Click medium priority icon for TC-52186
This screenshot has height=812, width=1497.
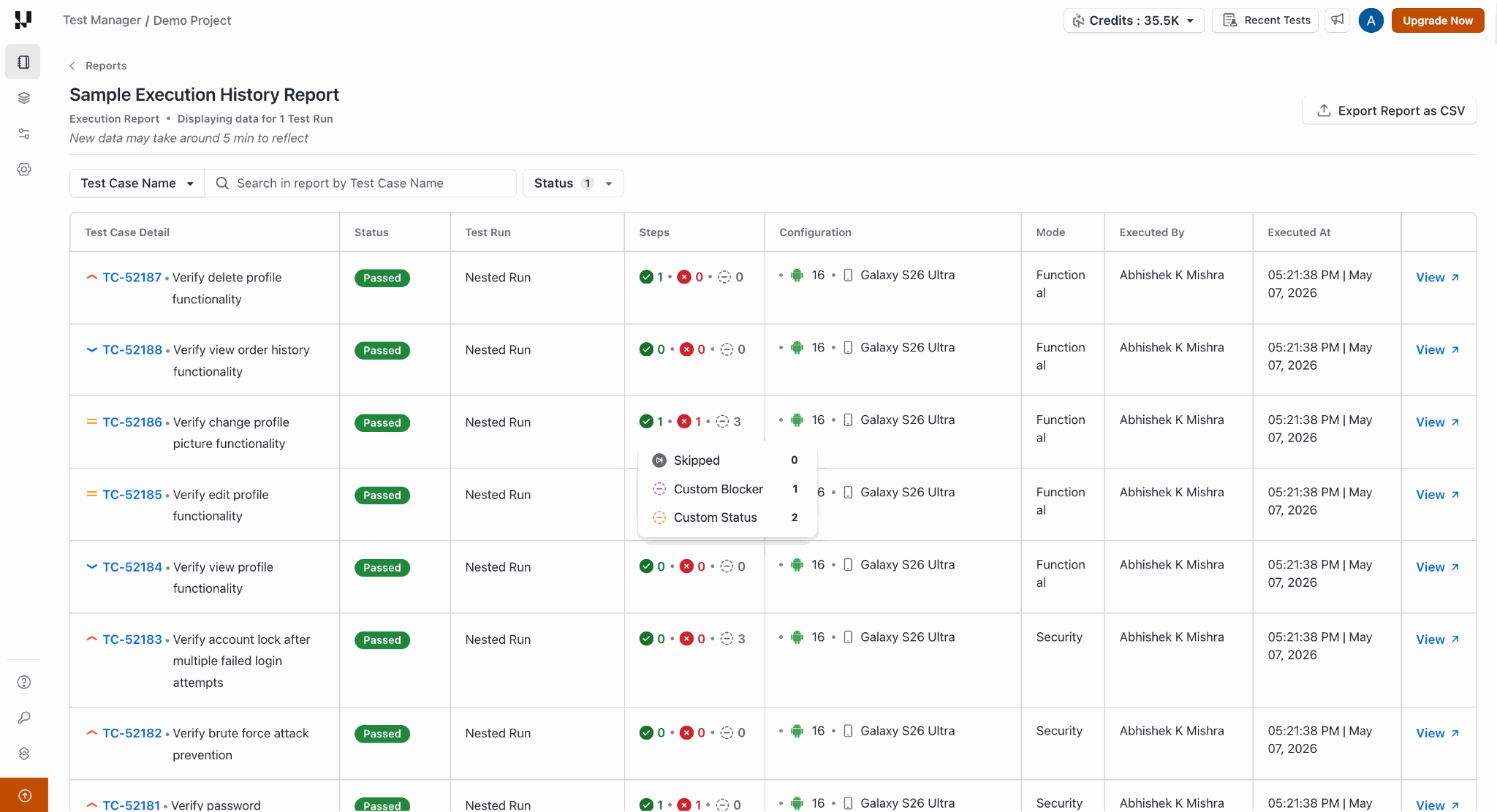(x=92, y=422)
